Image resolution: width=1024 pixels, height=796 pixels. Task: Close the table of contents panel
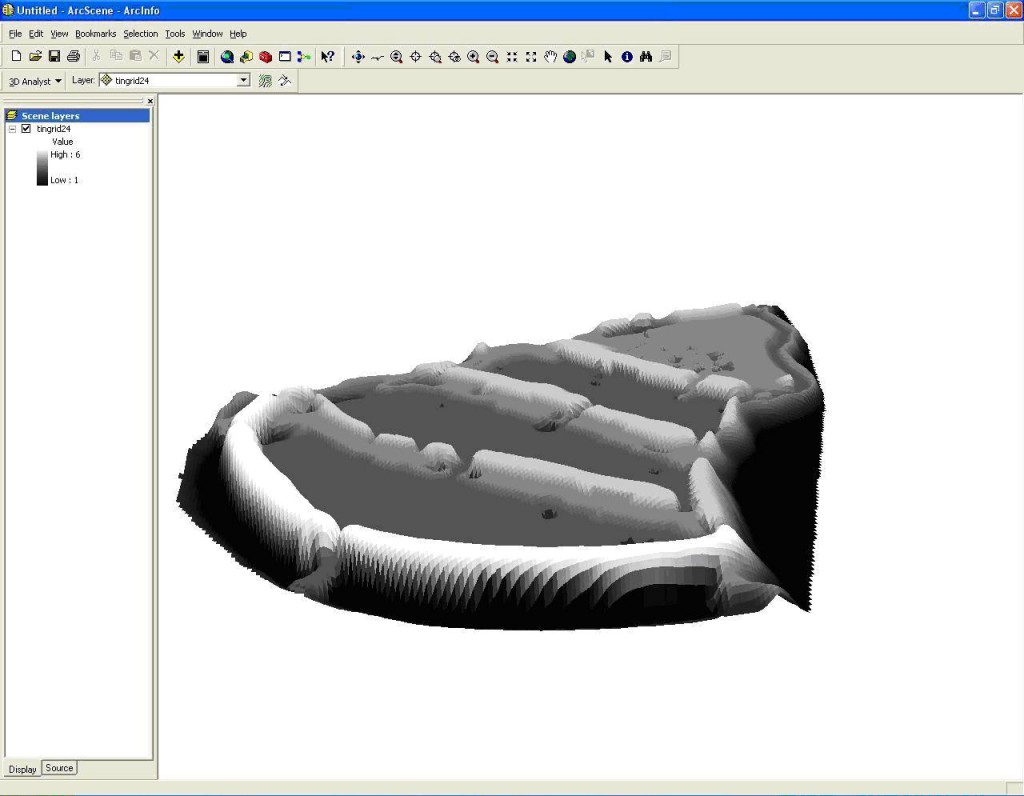pos(150,101)
